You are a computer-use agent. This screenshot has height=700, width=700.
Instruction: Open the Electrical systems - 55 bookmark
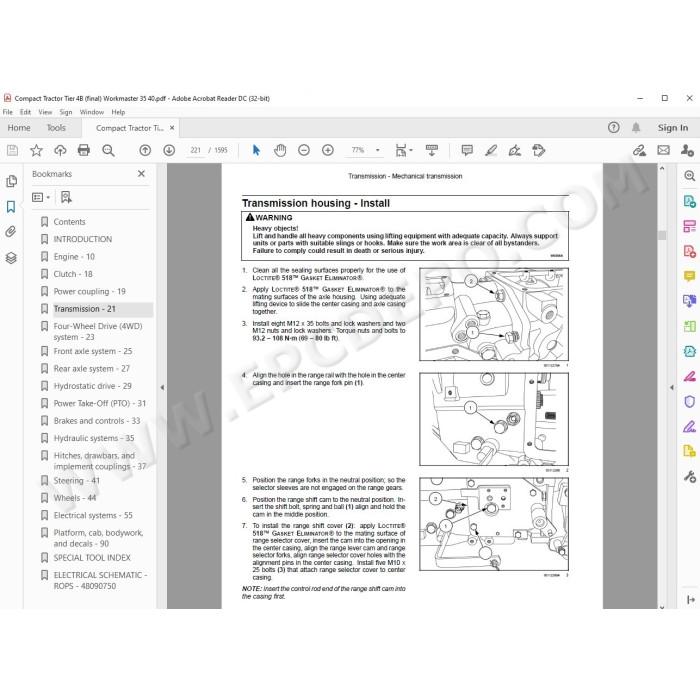93,516
